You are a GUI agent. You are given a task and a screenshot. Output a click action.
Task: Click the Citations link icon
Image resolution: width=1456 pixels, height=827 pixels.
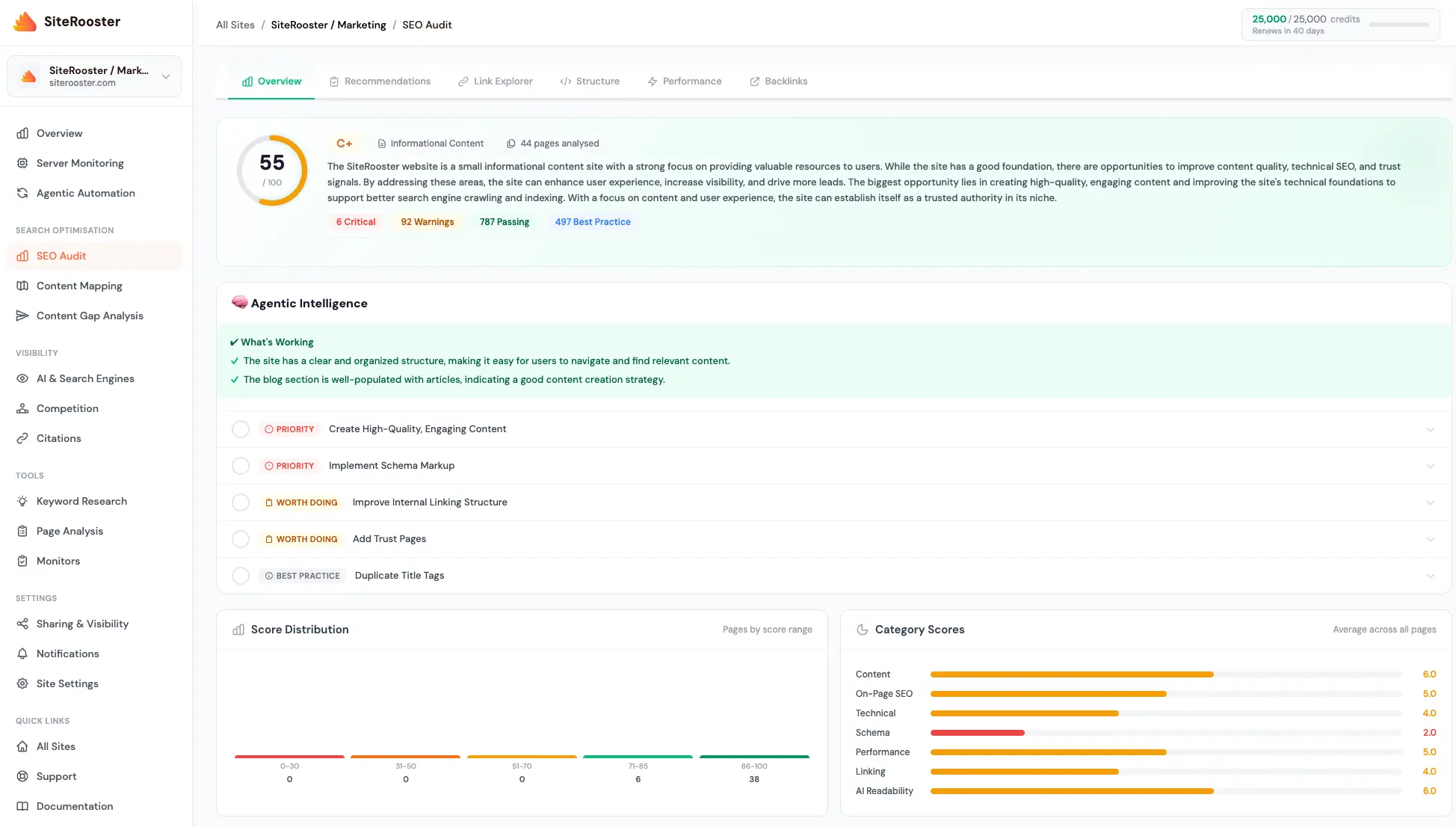click(x=22, y=438)
